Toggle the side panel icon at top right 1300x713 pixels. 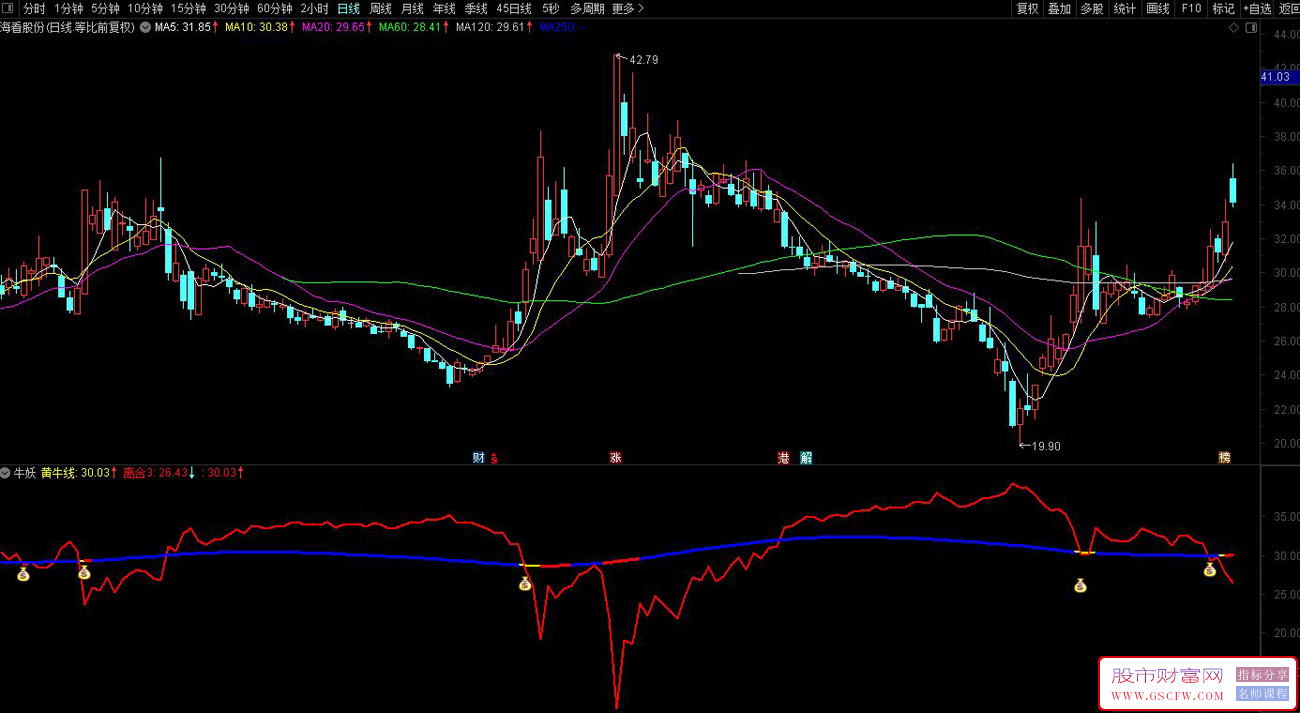click(1251, 28)
